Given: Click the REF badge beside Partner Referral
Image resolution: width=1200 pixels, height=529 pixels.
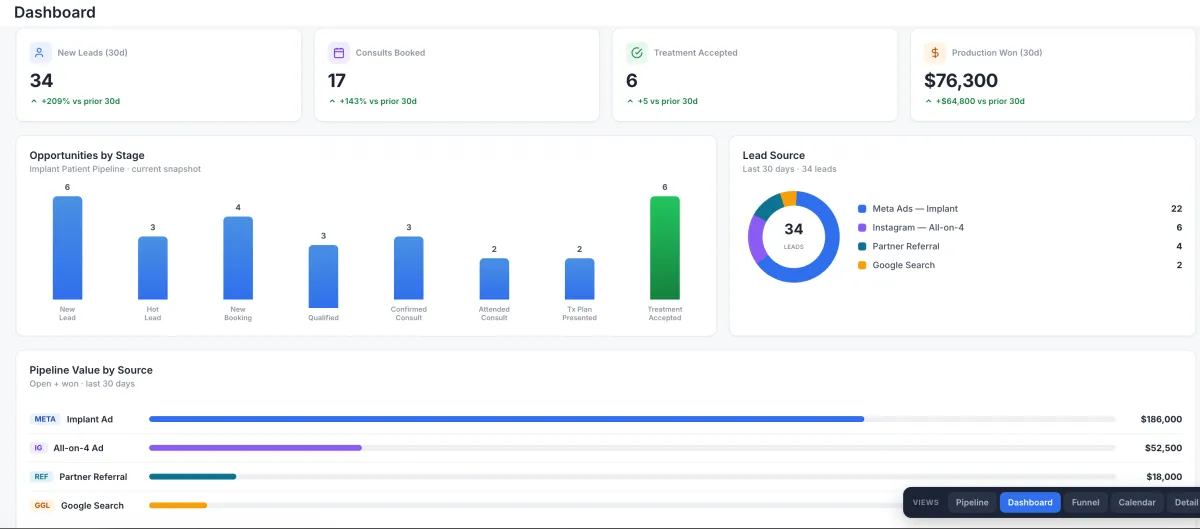Looking at the screenshot, I should (41, 477).
